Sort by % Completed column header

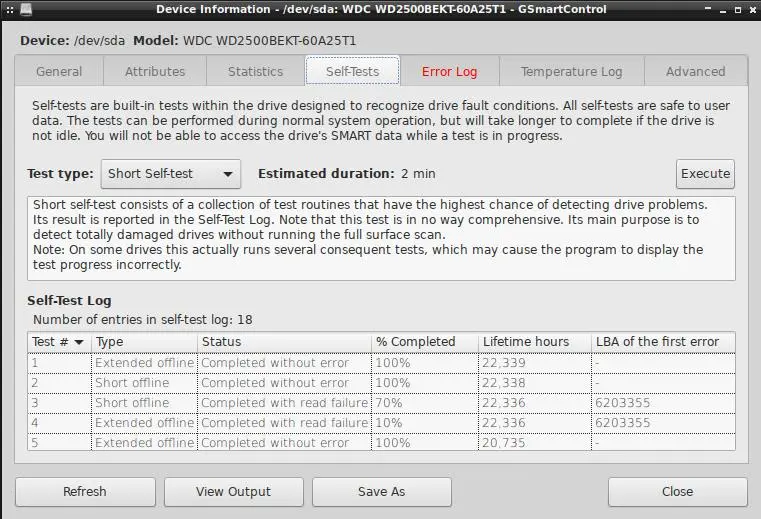(x=425, y=342)
